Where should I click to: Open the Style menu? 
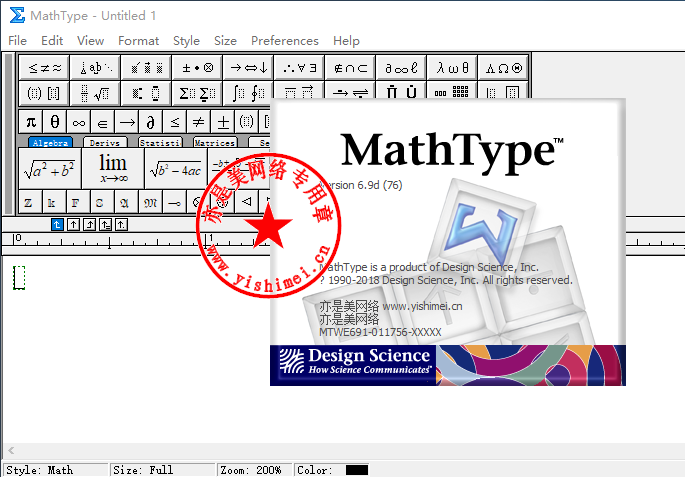tap(187, 41)
